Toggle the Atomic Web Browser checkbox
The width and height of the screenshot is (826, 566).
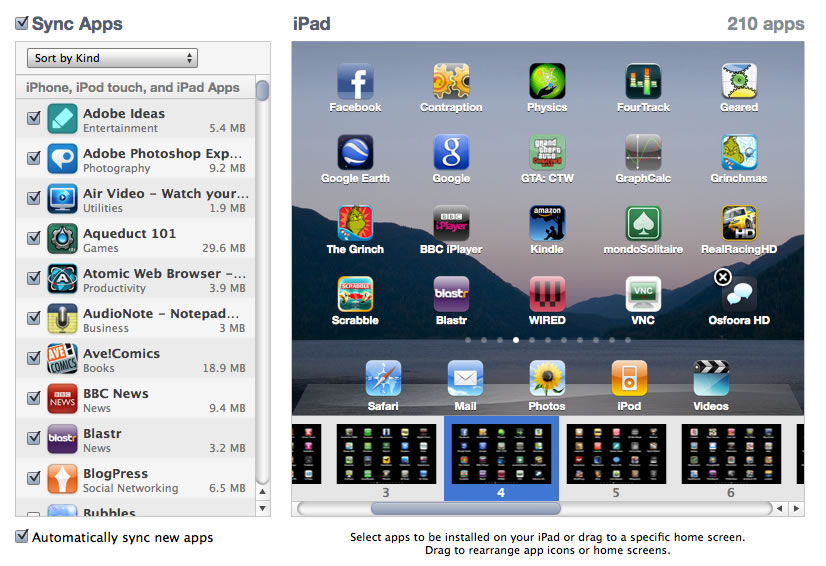pos(34,278)
